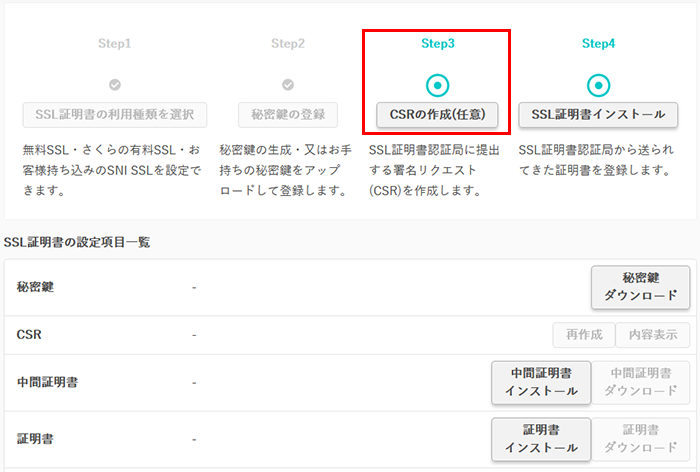Screen dimensions: 700x472
Task: Select the Step4 circular indicator icon
Action: [x=598, y=85]
